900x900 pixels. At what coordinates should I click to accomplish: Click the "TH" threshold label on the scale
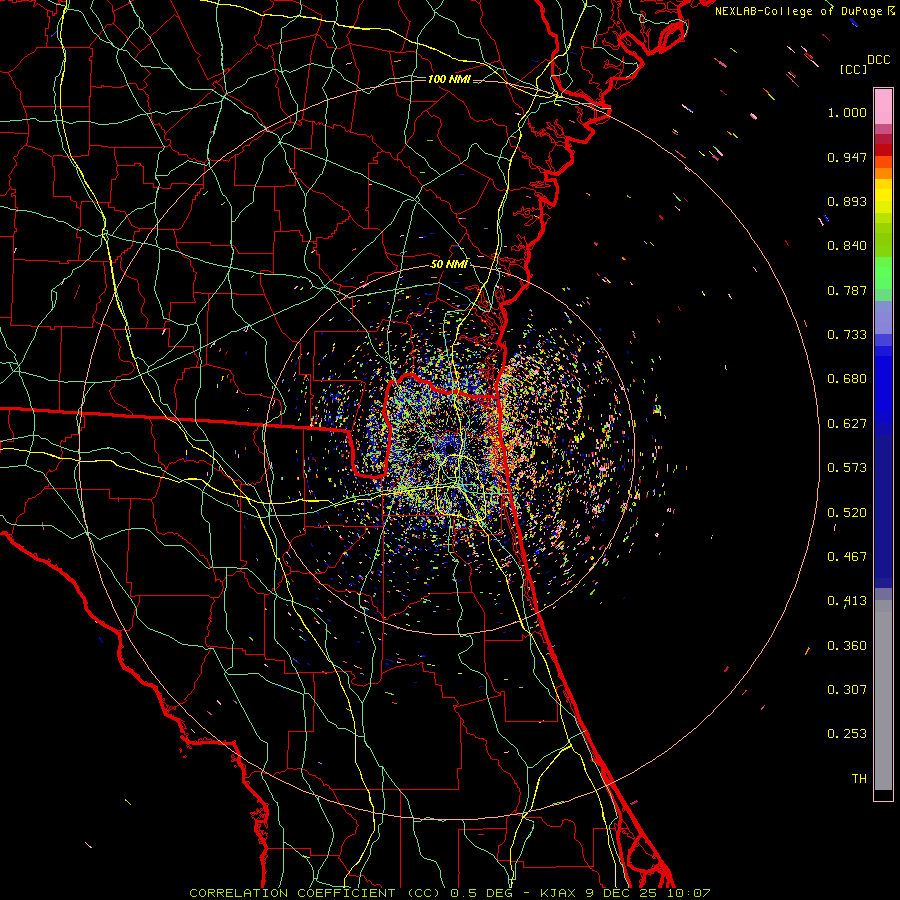[x=859, y=779]
